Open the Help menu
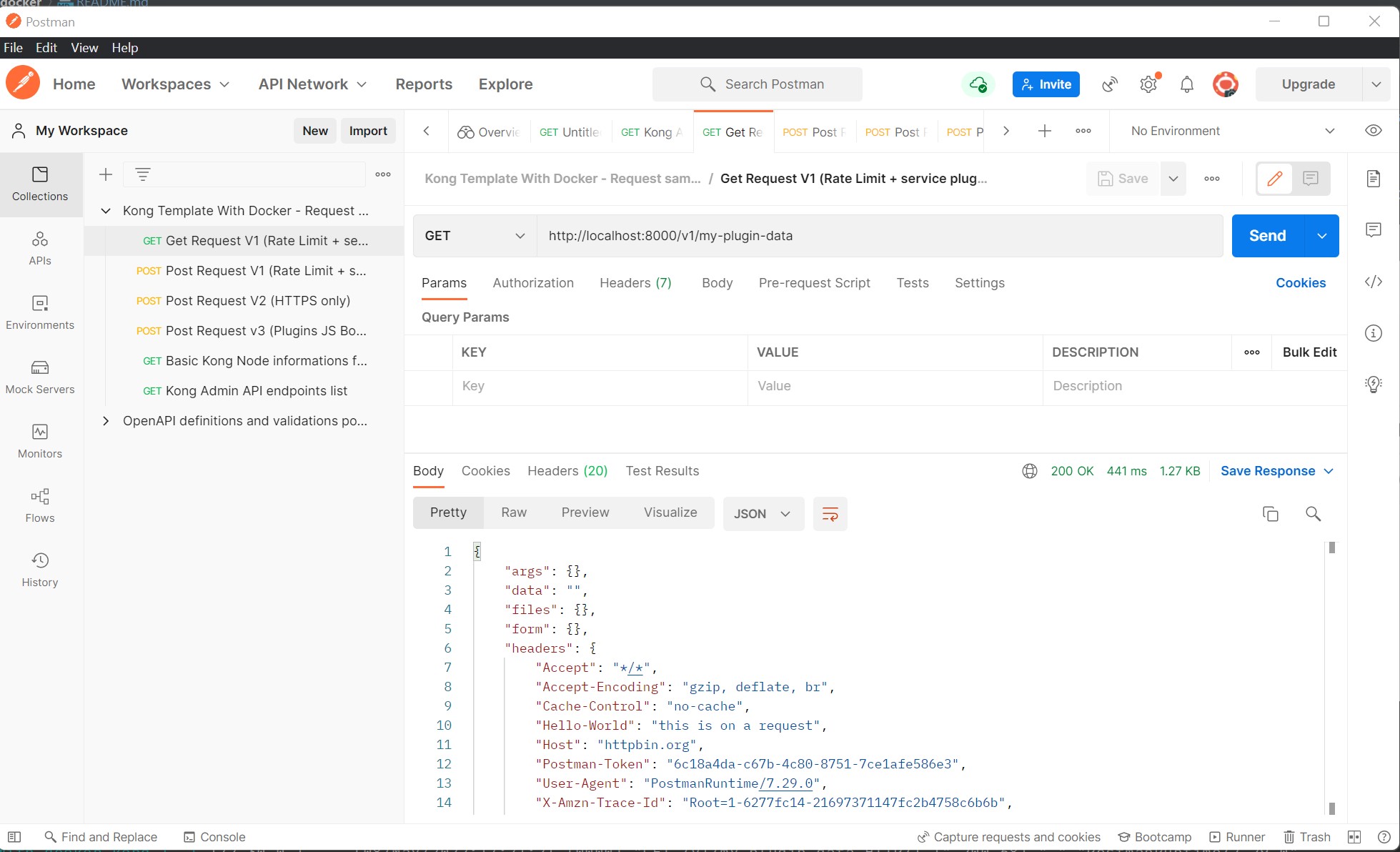 124,48
